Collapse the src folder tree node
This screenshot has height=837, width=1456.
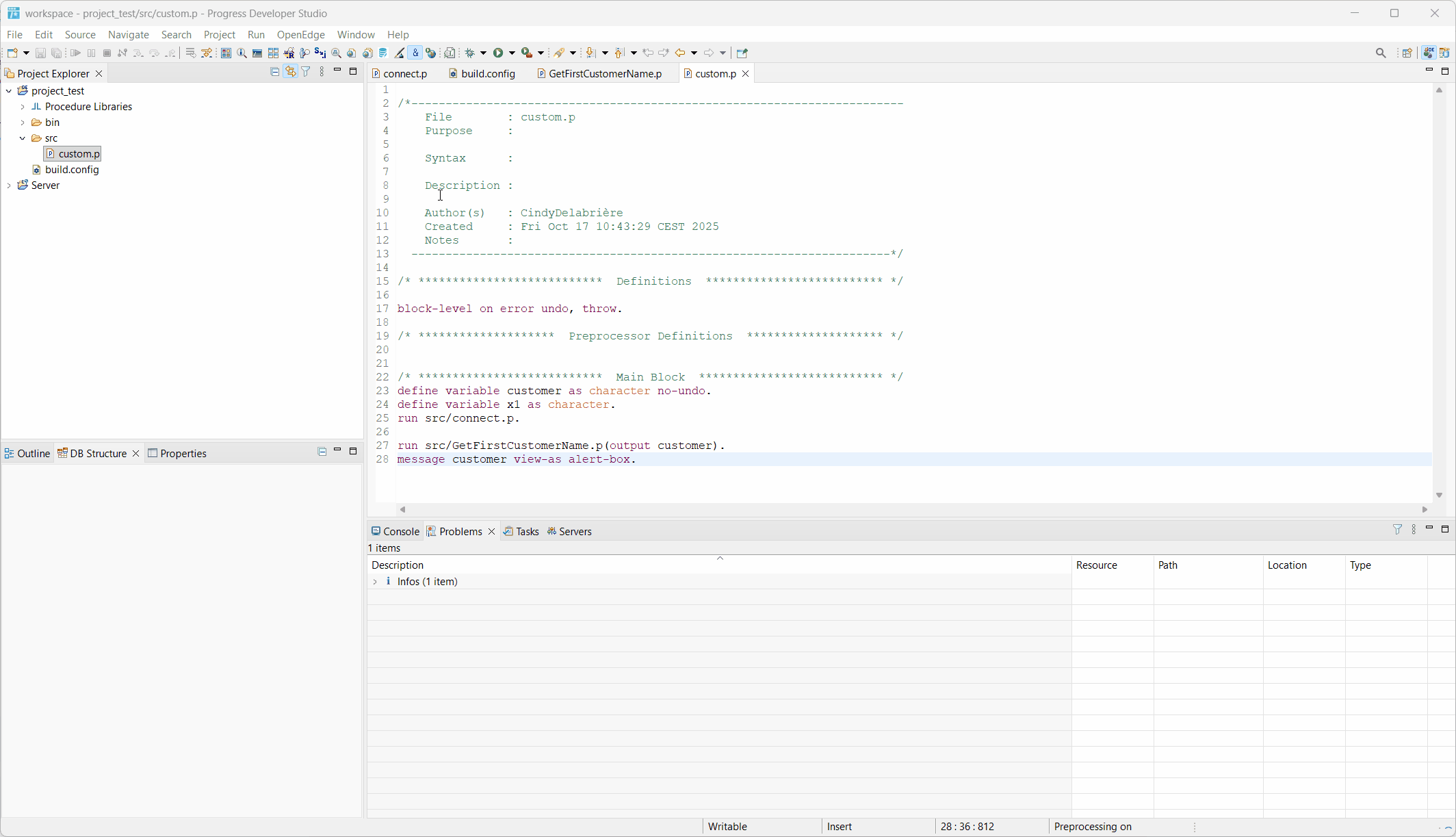click(23, 138)
